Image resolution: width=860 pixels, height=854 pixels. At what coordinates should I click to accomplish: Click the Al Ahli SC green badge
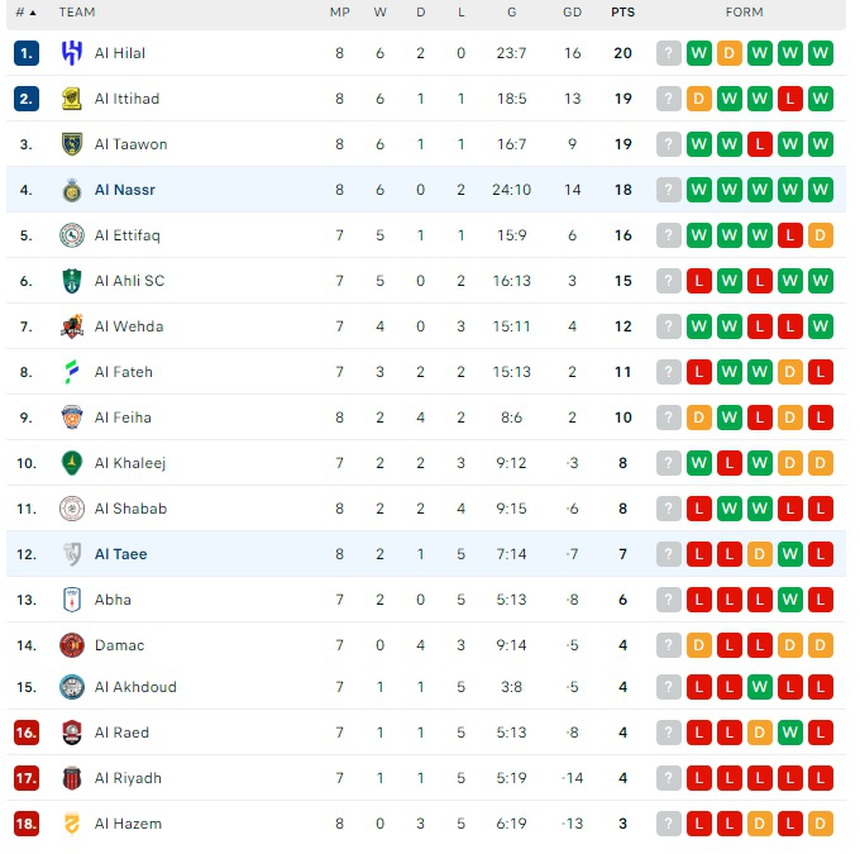coord(72,281)
